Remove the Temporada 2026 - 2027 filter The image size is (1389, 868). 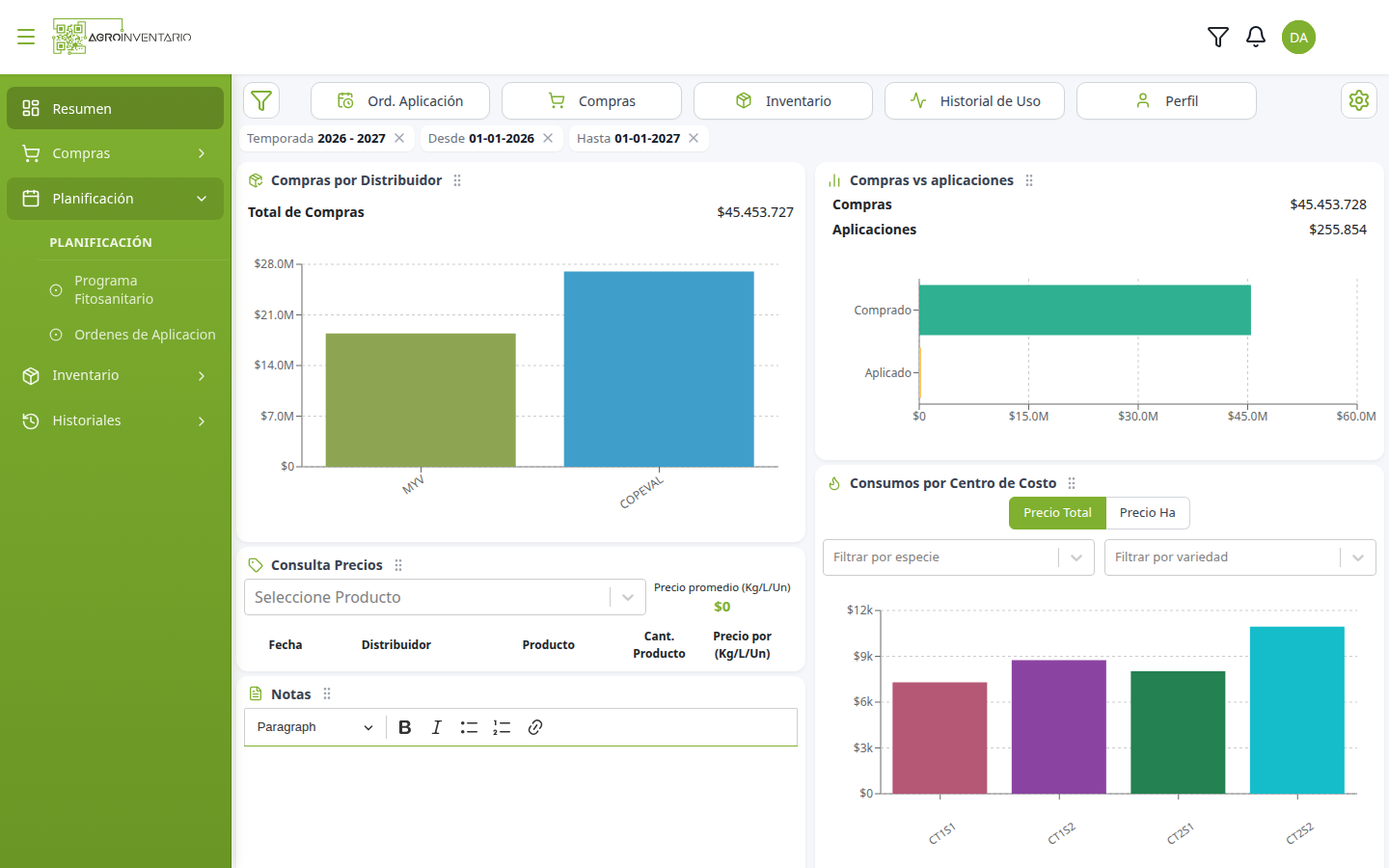[399, 138]
